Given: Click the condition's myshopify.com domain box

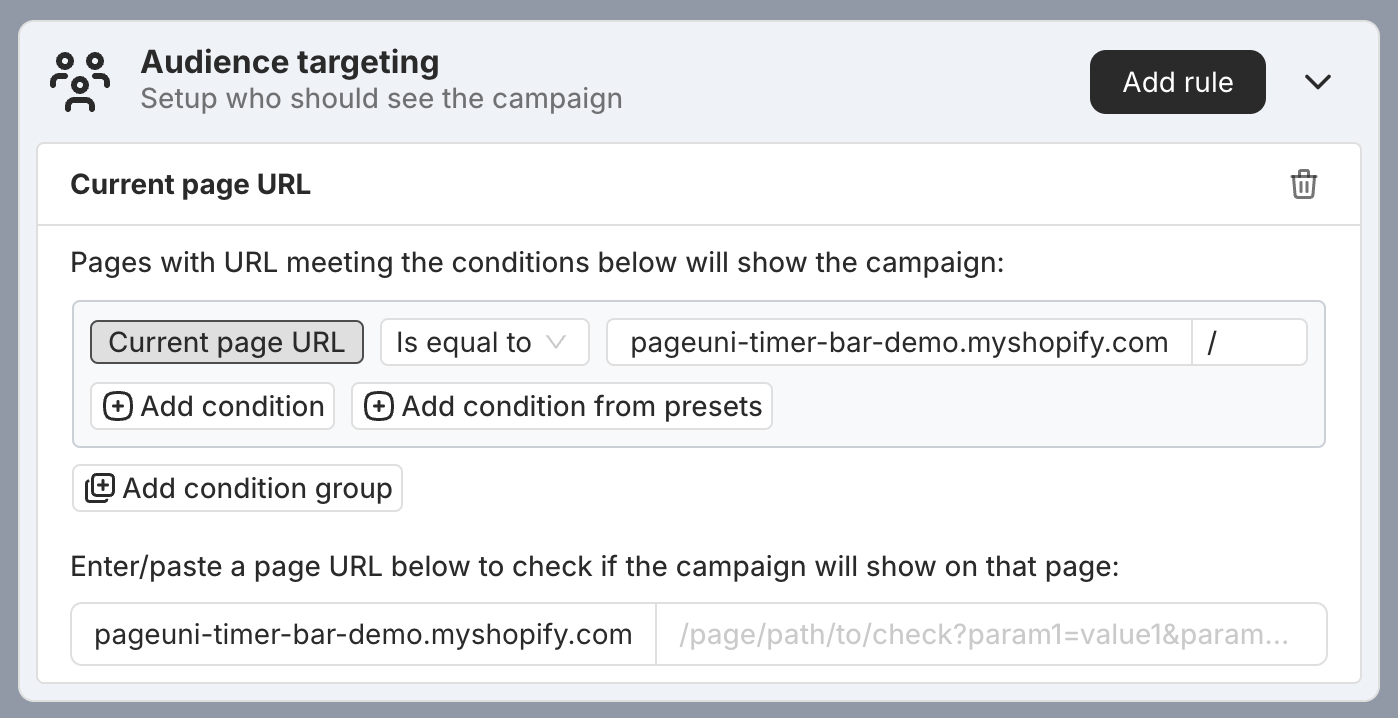Looking at the screenshot, I should 899,342.
